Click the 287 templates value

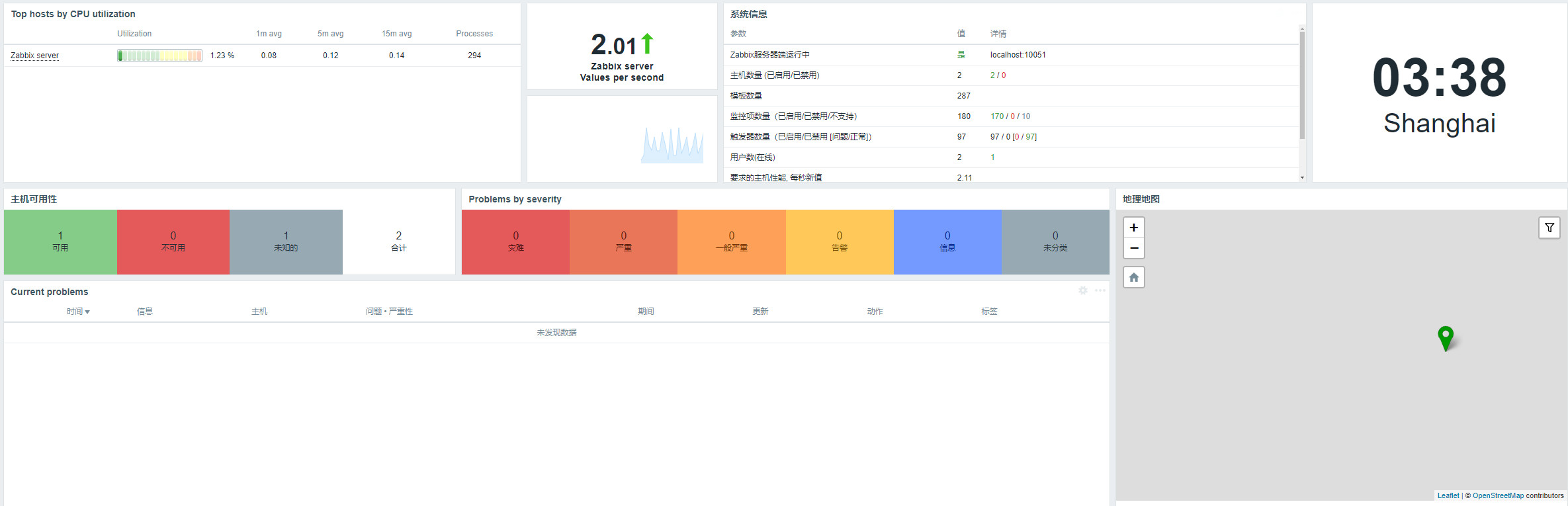click(x=963, y=96)
